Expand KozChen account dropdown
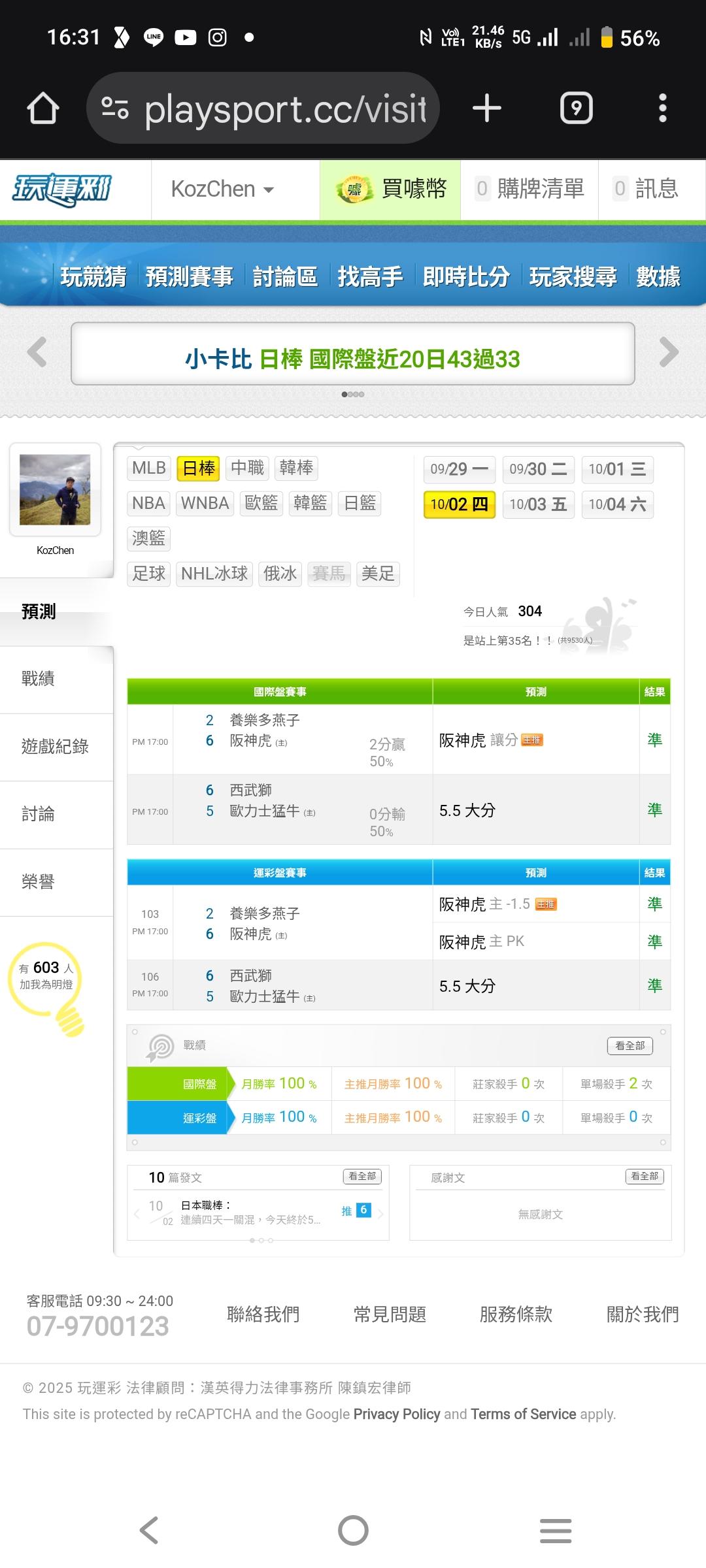Viewport: 706px width, 1568px height. [x=222, y=189]
